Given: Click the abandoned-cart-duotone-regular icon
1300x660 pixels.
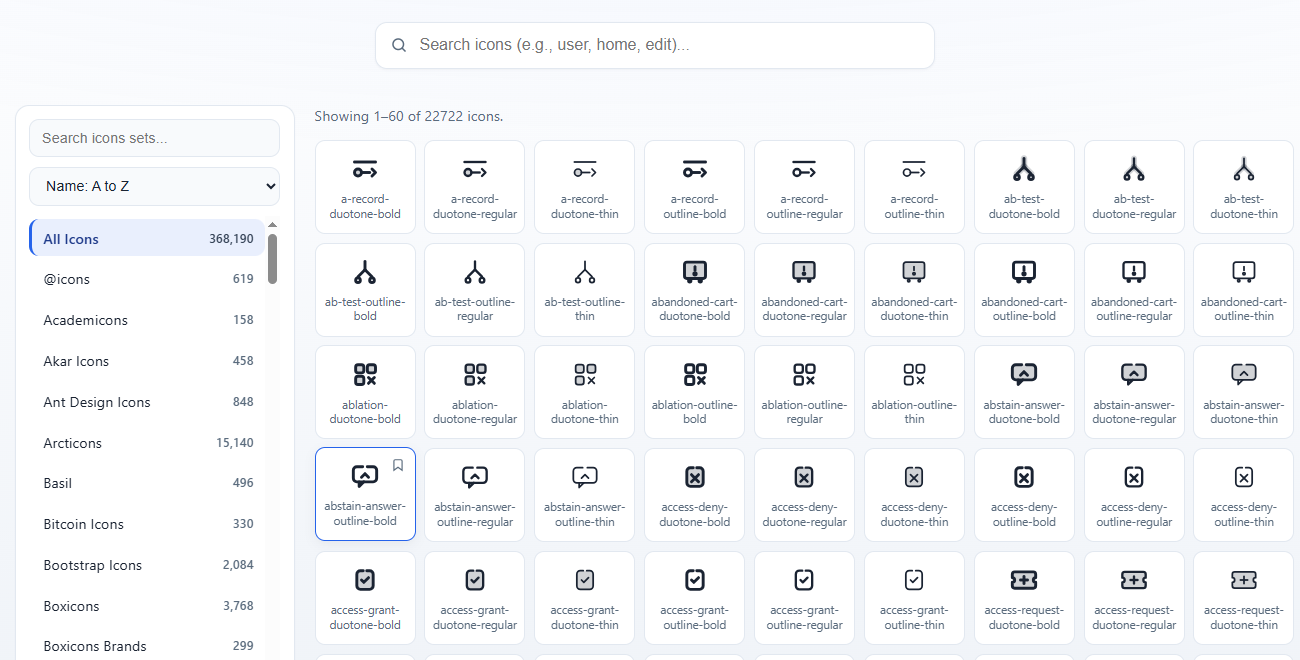Looking at the screenshot, I should (804, 290).
